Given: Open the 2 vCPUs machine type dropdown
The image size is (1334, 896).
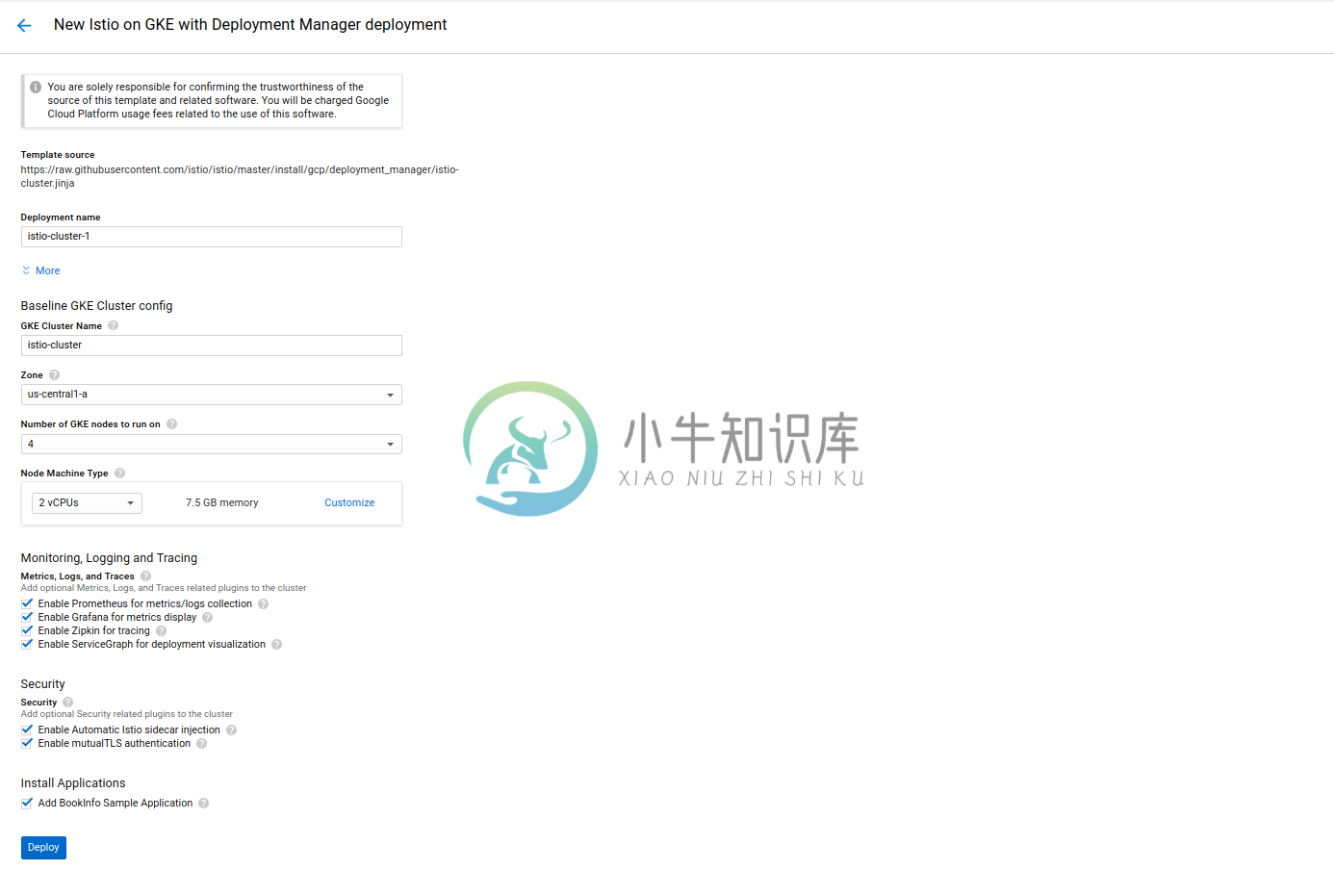Looking at the screenshot, I should click(x=87, y=503).
